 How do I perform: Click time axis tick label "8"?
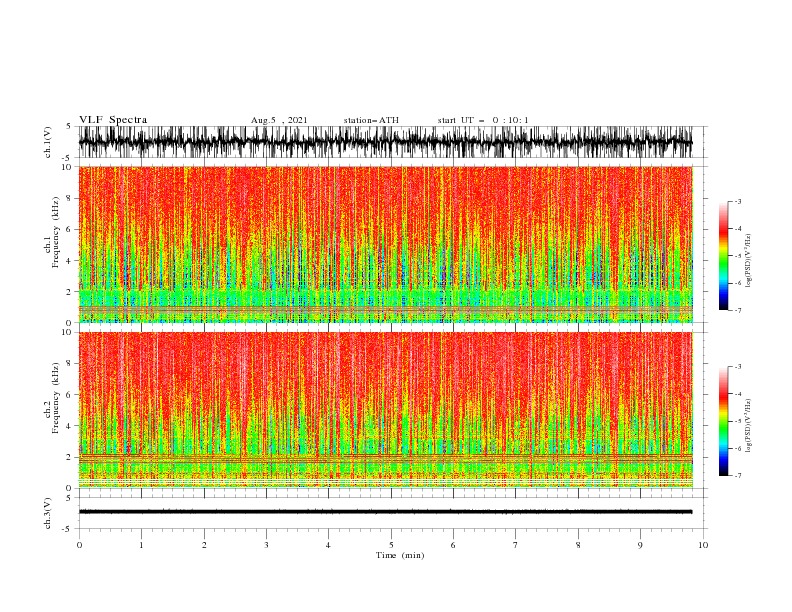click(x=578, y=545)
